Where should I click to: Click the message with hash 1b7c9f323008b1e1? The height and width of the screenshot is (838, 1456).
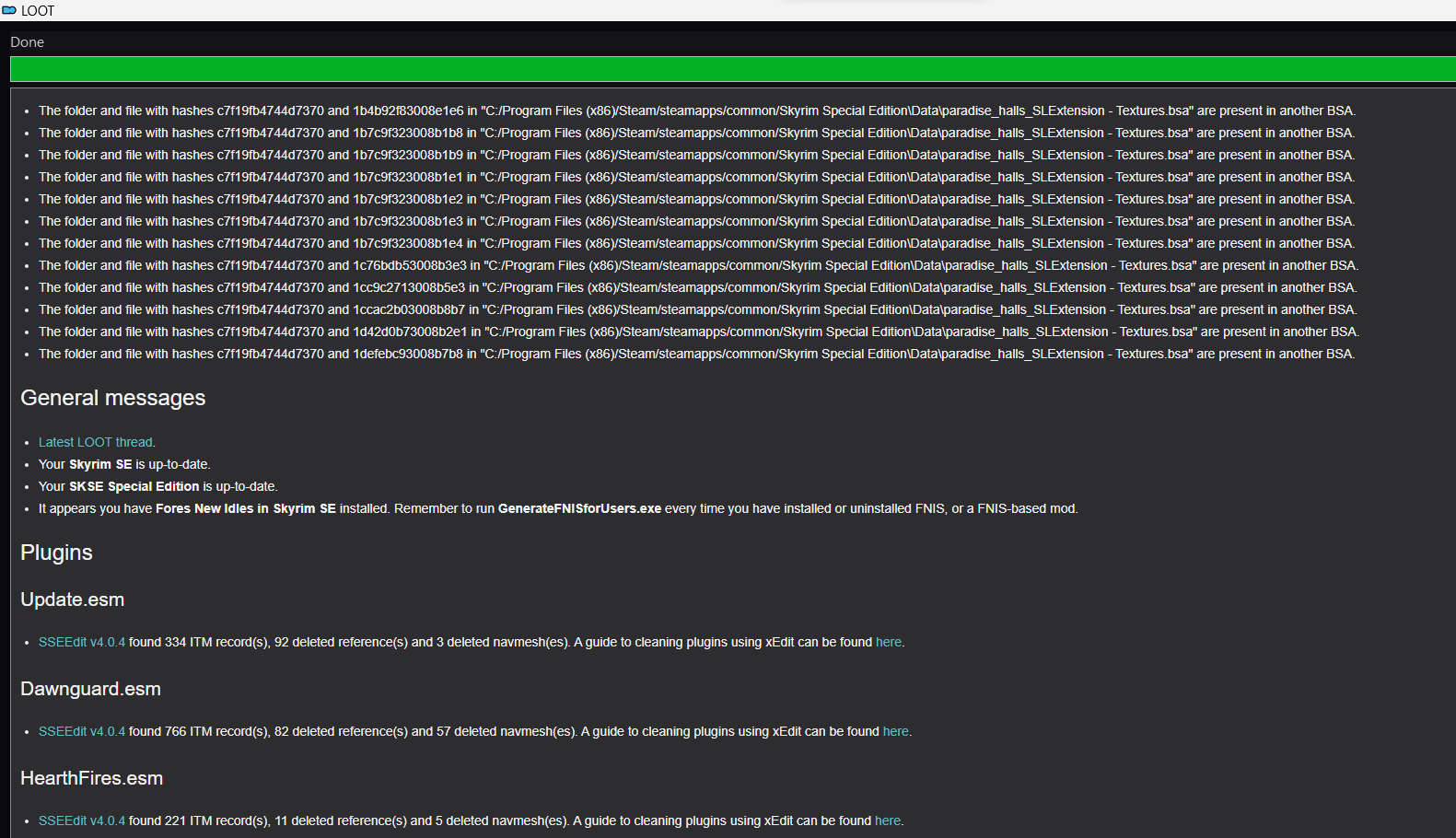tap(697, 177)
